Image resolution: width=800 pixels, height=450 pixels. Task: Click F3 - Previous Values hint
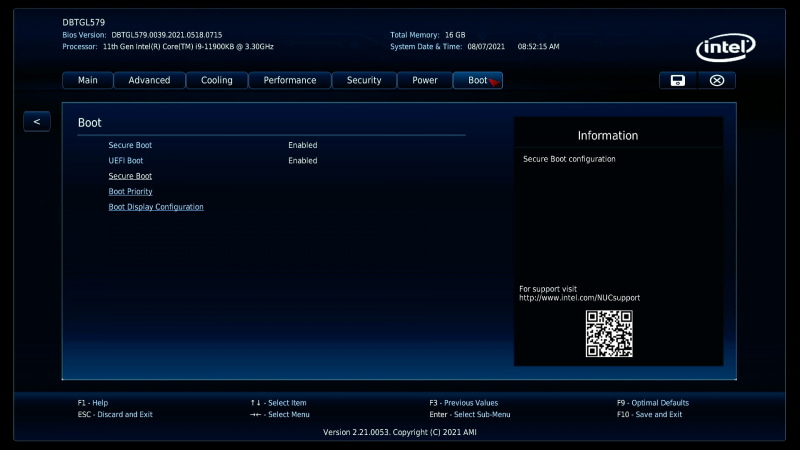click(464, 403)
